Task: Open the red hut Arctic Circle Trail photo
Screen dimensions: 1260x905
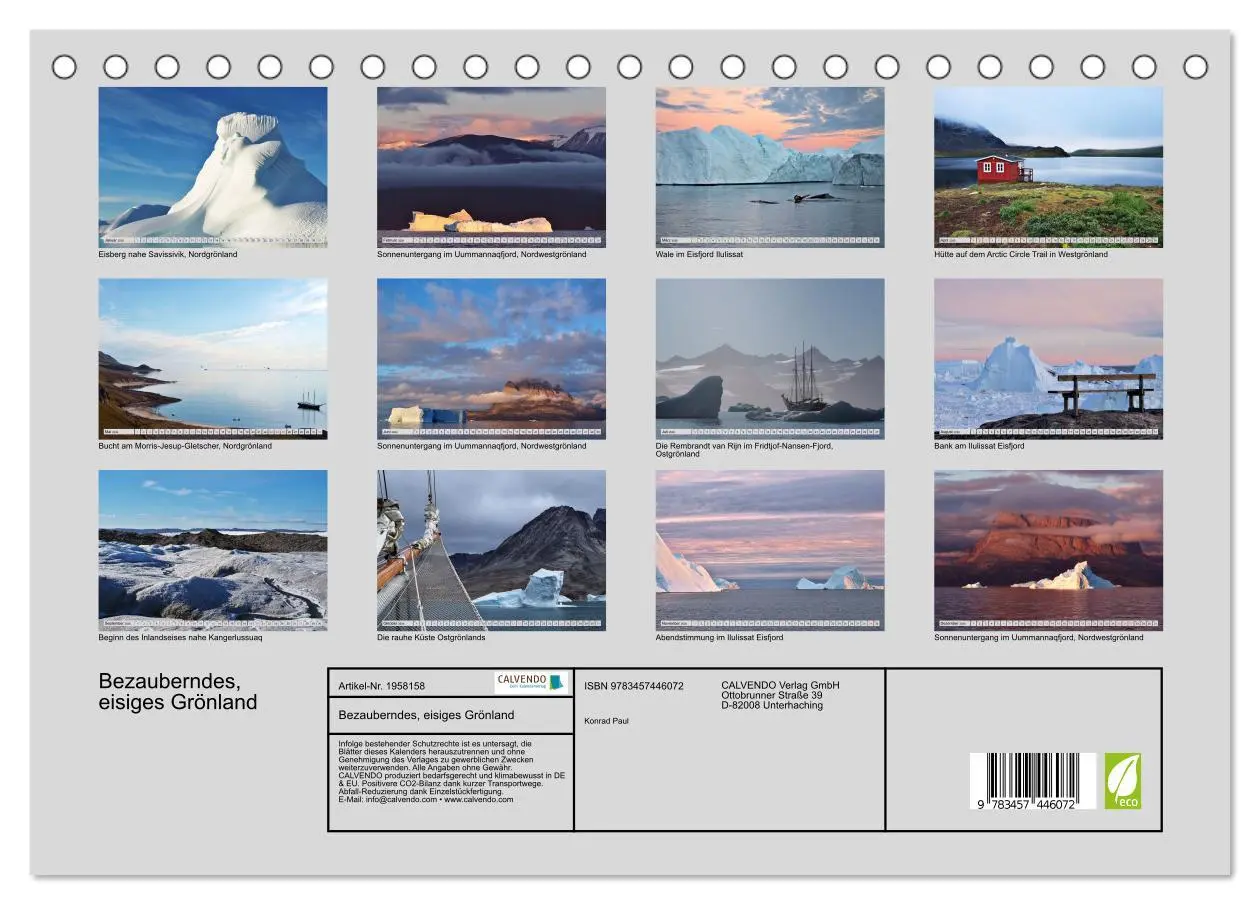Action: 1049,167
